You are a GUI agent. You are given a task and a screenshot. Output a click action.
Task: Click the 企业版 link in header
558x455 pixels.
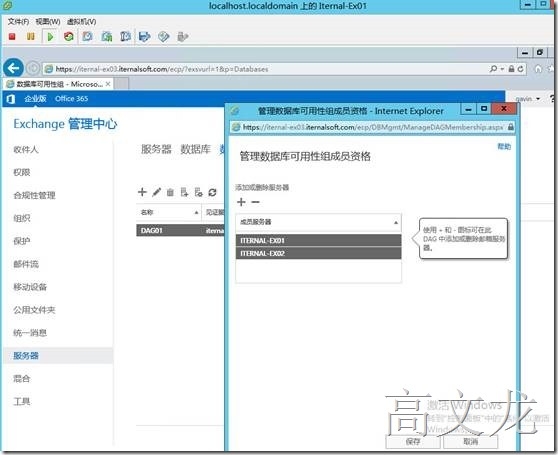[x=35, y=99]
